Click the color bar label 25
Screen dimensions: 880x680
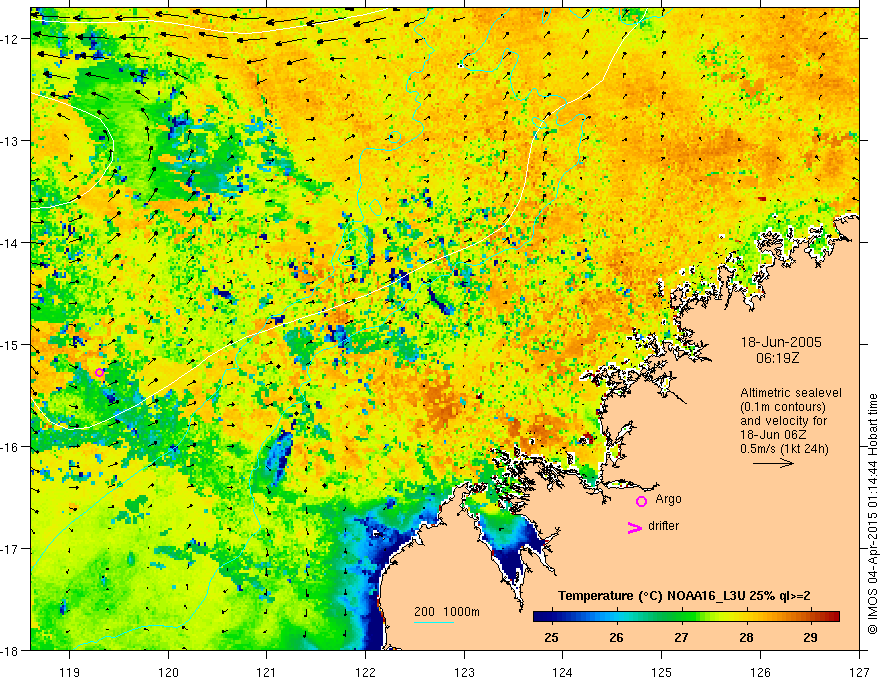click(552, 637)
